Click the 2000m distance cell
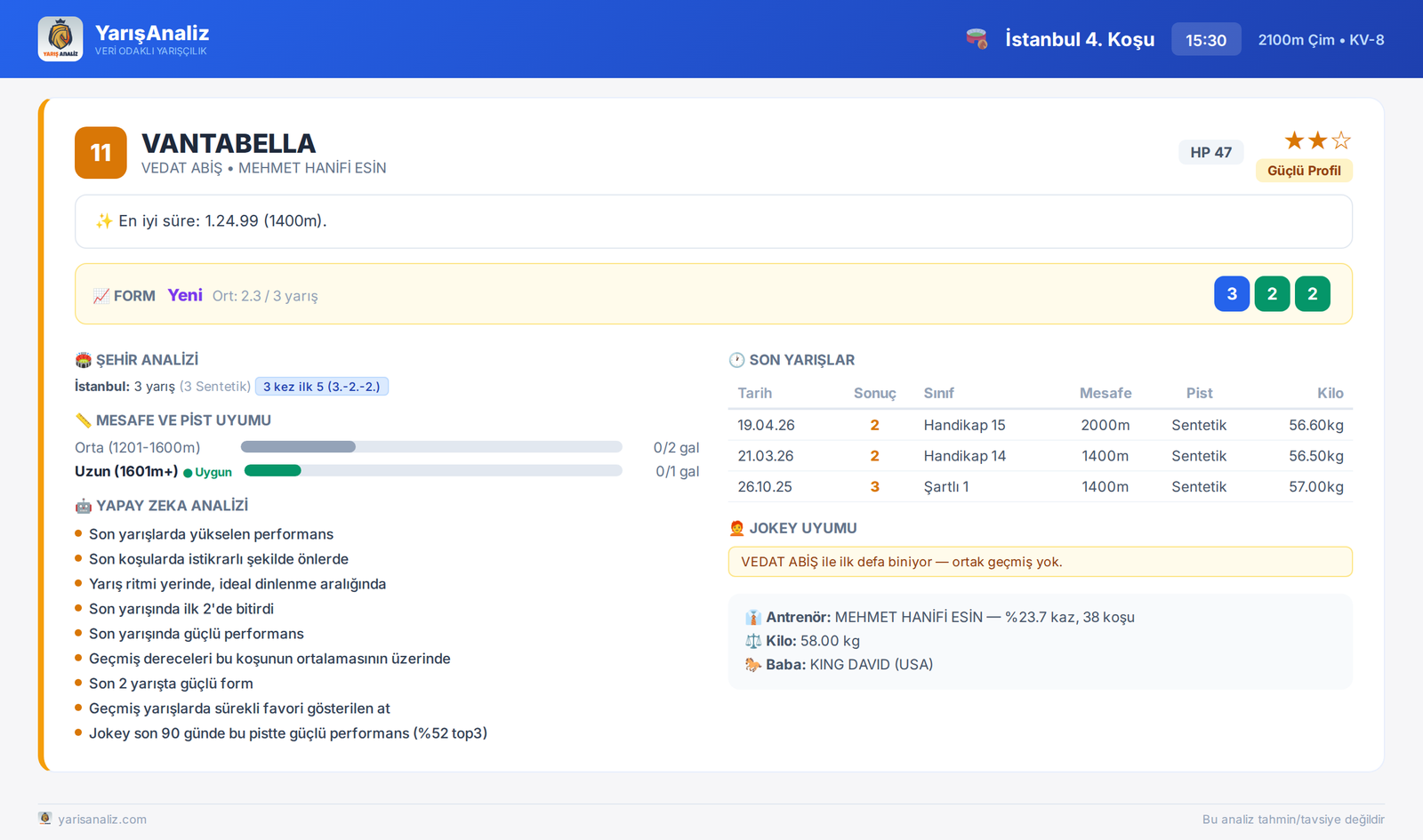Screen dimensions: 1423x840 (1105, 425)
